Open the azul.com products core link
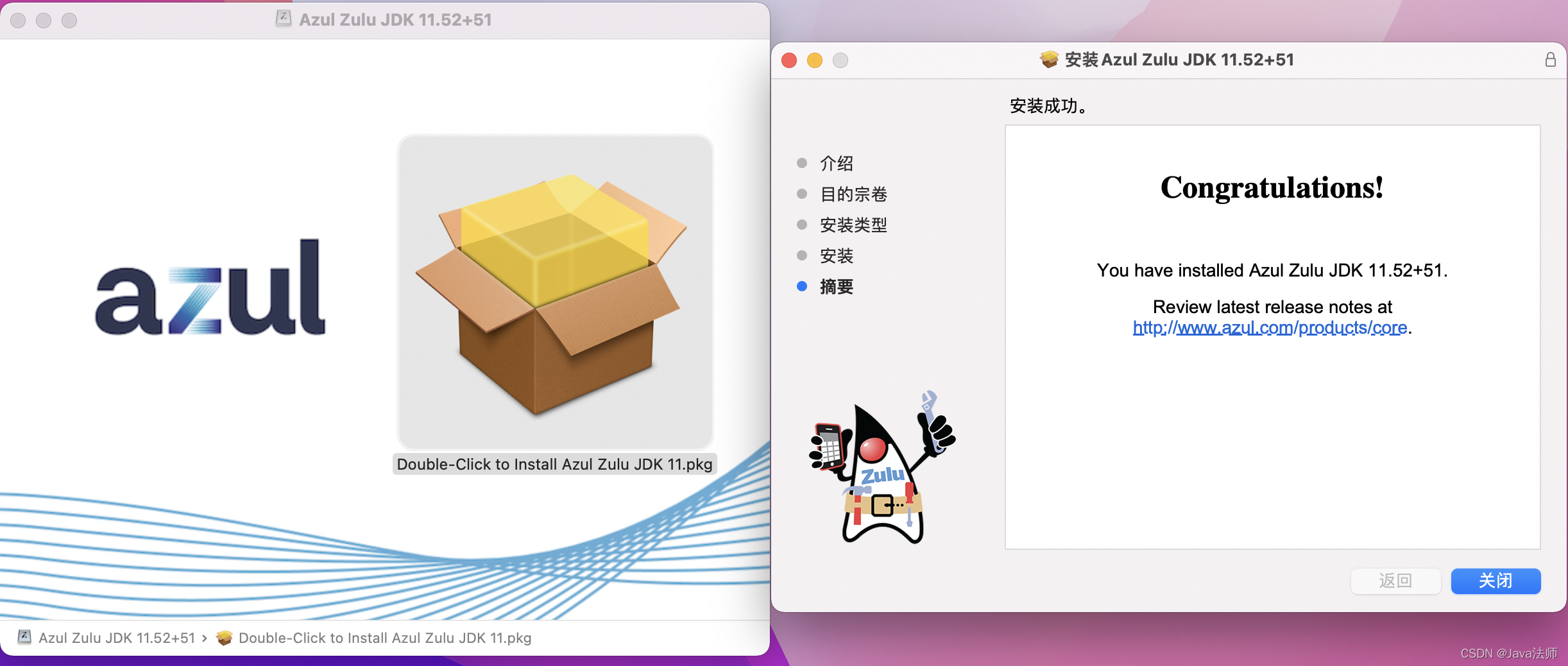This screenshot has width=1568, height=666. [x=1270, y=328]
